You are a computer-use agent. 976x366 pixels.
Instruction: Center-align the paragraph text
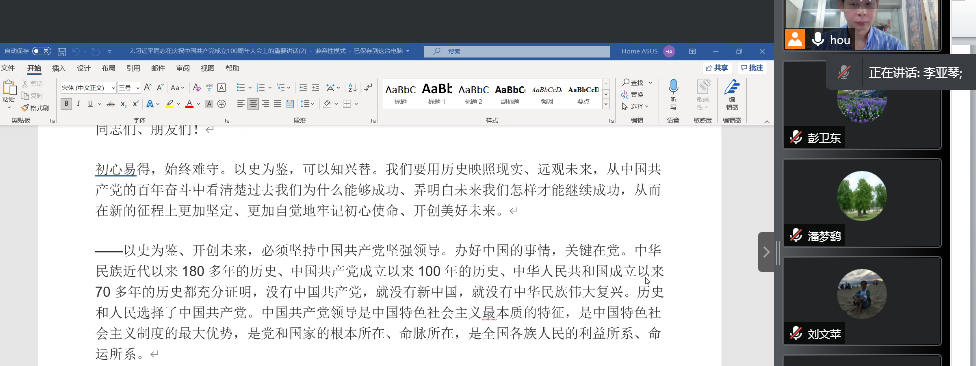click(x=253, y=104)
